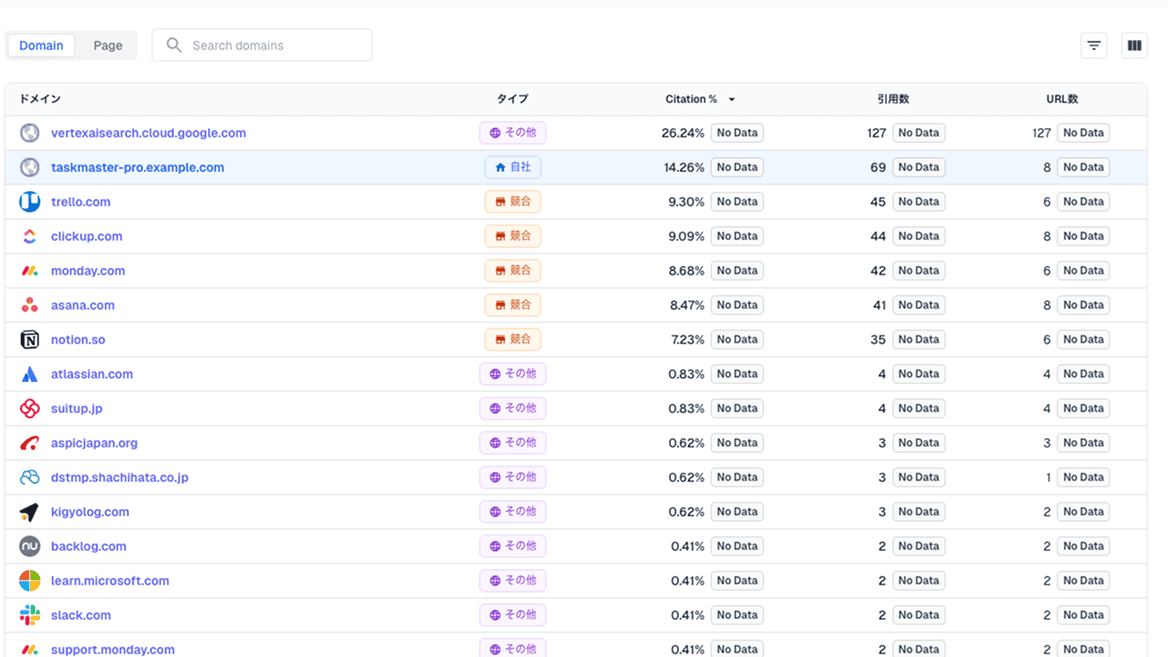Click the learn.microsoft.com logo icon
The width and height of the screenshot is (1168, 657).
[x=30, y=581]
